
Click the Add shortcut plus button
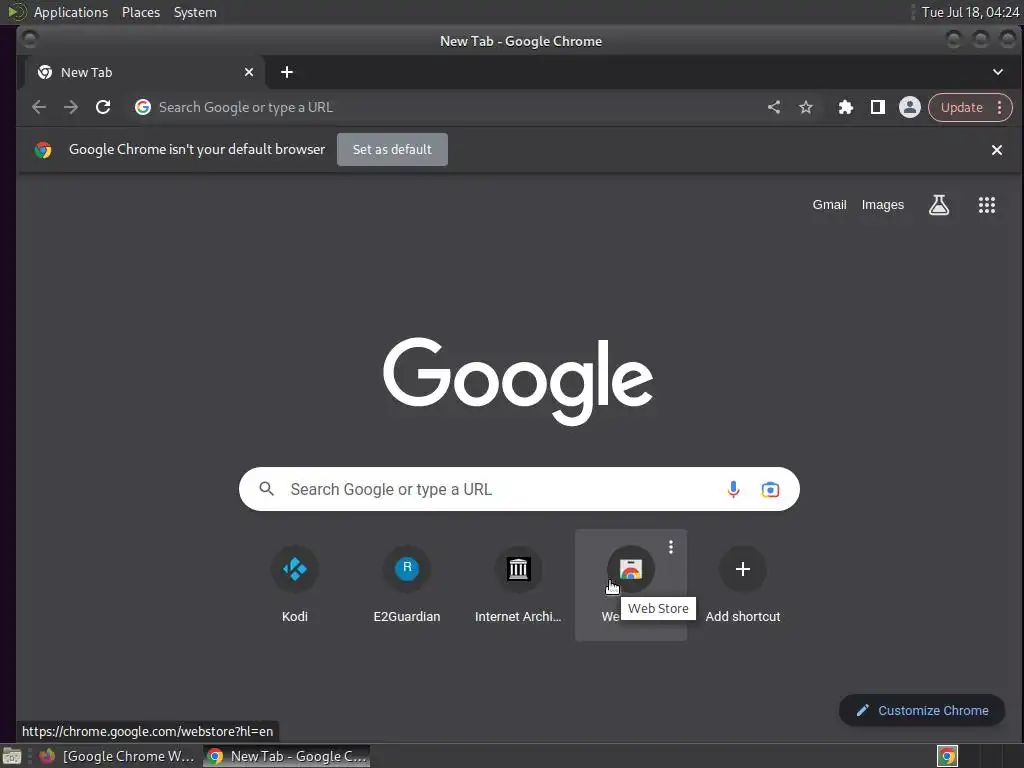coord(743,569)
